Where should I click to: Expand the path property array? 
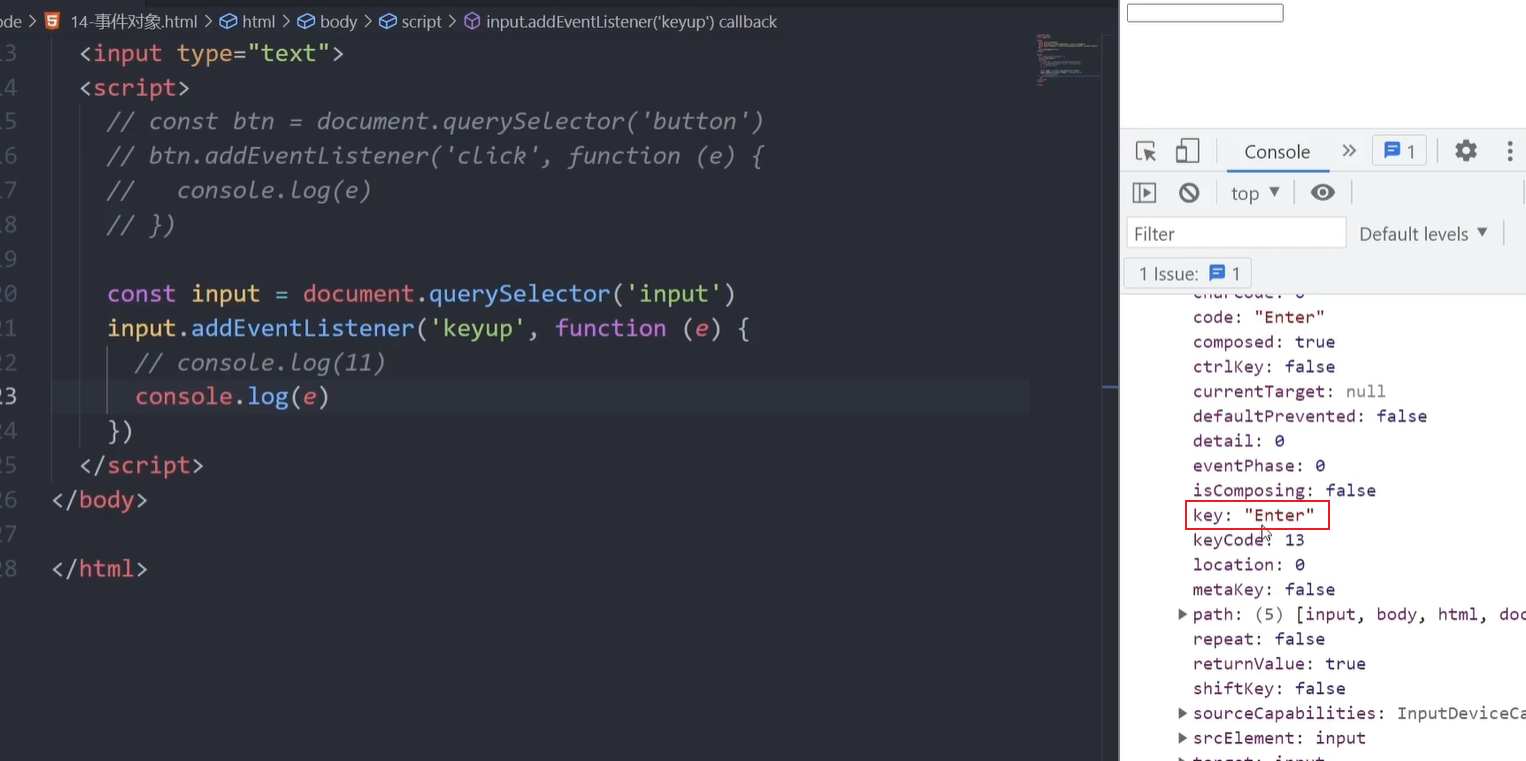[x=1183, y=614]
